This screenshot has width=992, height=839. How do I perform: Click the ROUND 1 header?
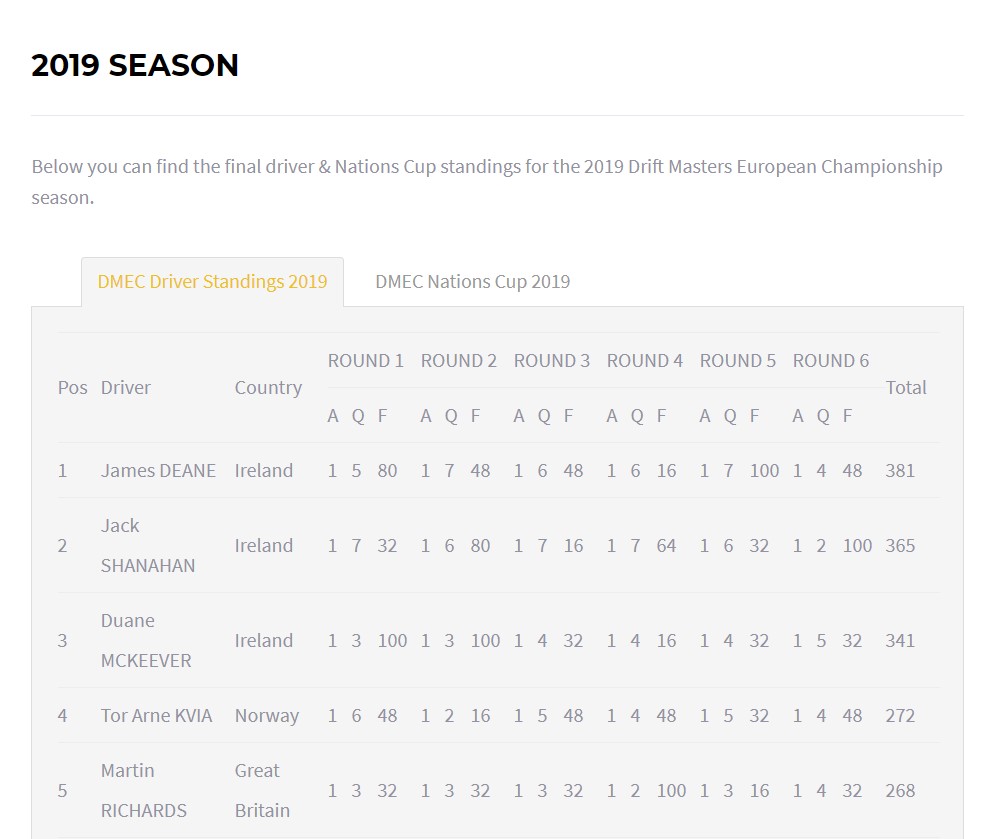click(x=366, y=361)
